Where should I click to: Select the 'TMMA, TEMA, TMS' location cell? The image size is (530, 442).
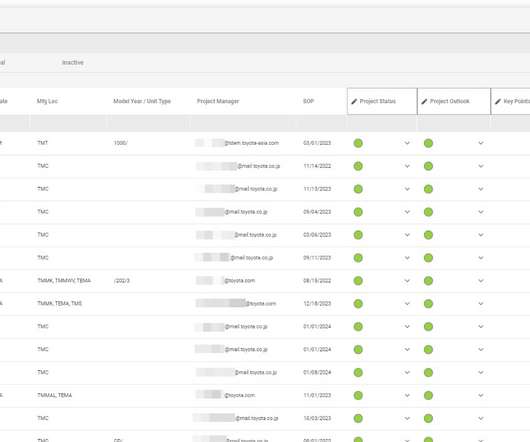tap(59, 303)
